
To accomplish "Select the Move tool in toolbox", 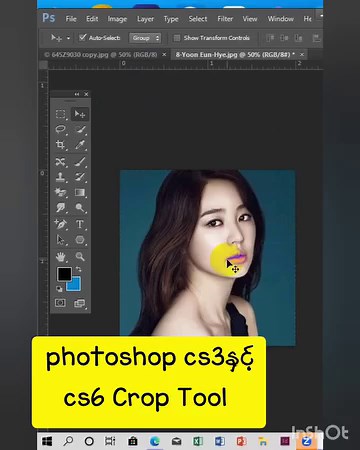I will click(80, 114).
